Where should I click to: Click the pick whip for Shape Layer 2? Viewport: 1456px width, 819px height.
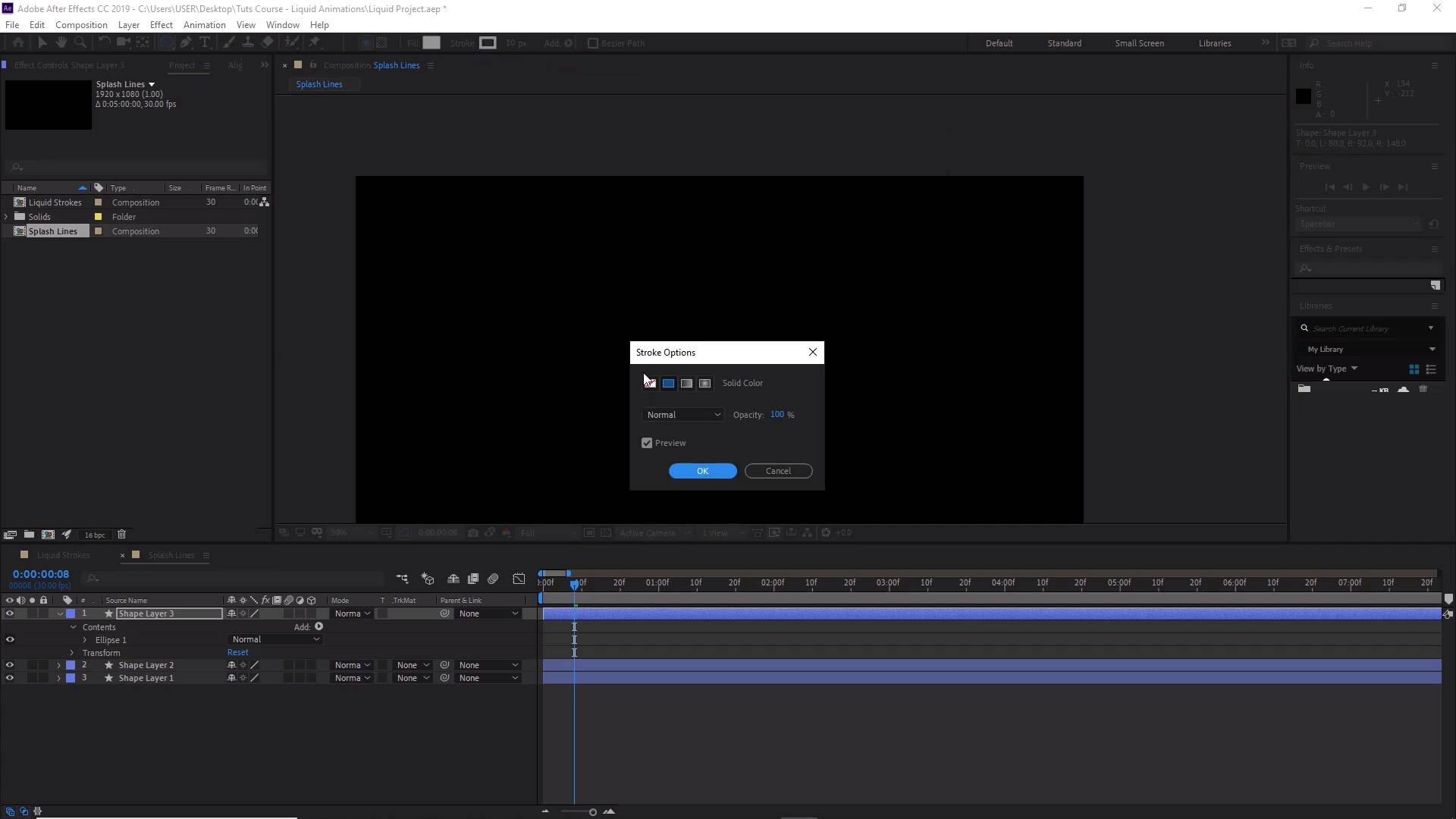[x=445, y=666]
